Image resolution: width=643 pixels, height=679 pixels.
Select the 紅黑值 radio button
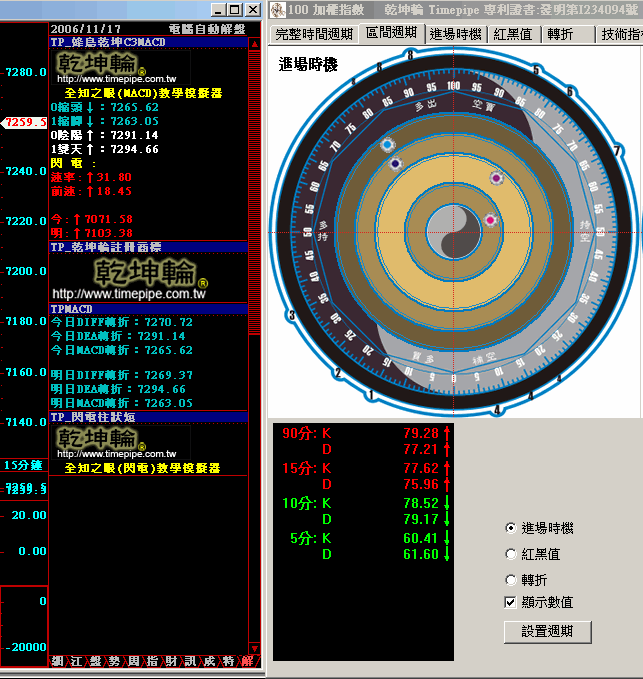512,554
